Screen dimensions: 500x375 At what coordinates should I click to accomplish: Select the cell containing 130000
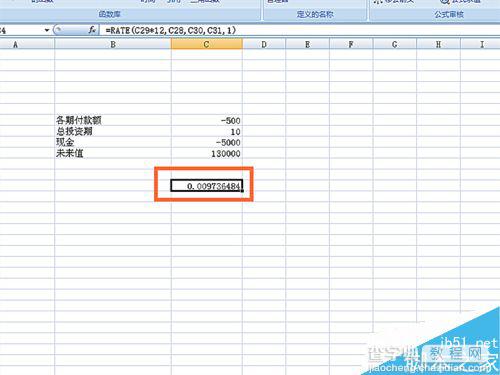pos(207,153)
